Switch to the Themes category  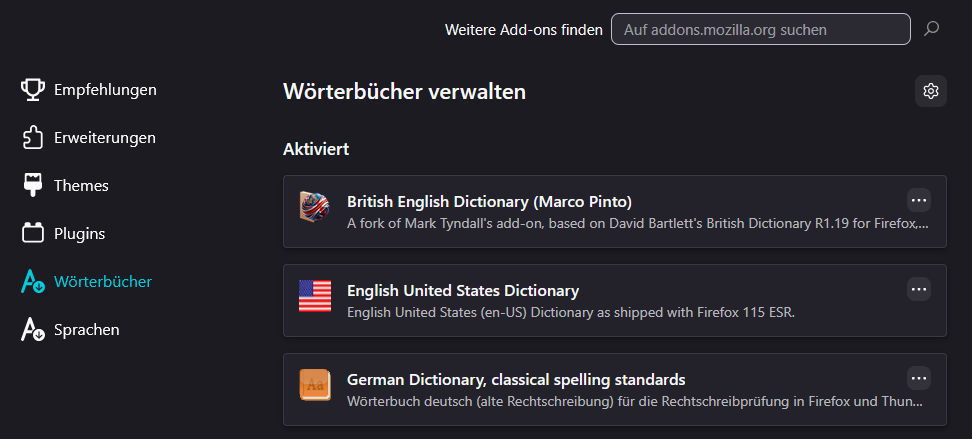coord(81,185)
